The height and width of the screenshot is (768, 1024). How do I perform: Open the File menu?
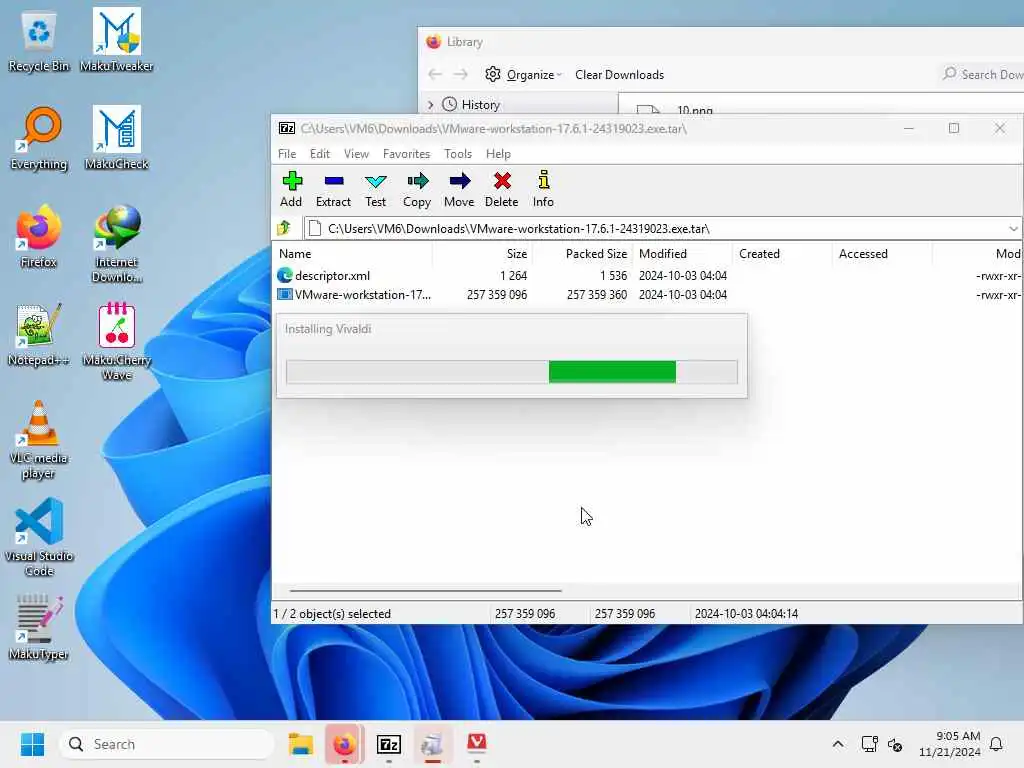coord(287,153)
